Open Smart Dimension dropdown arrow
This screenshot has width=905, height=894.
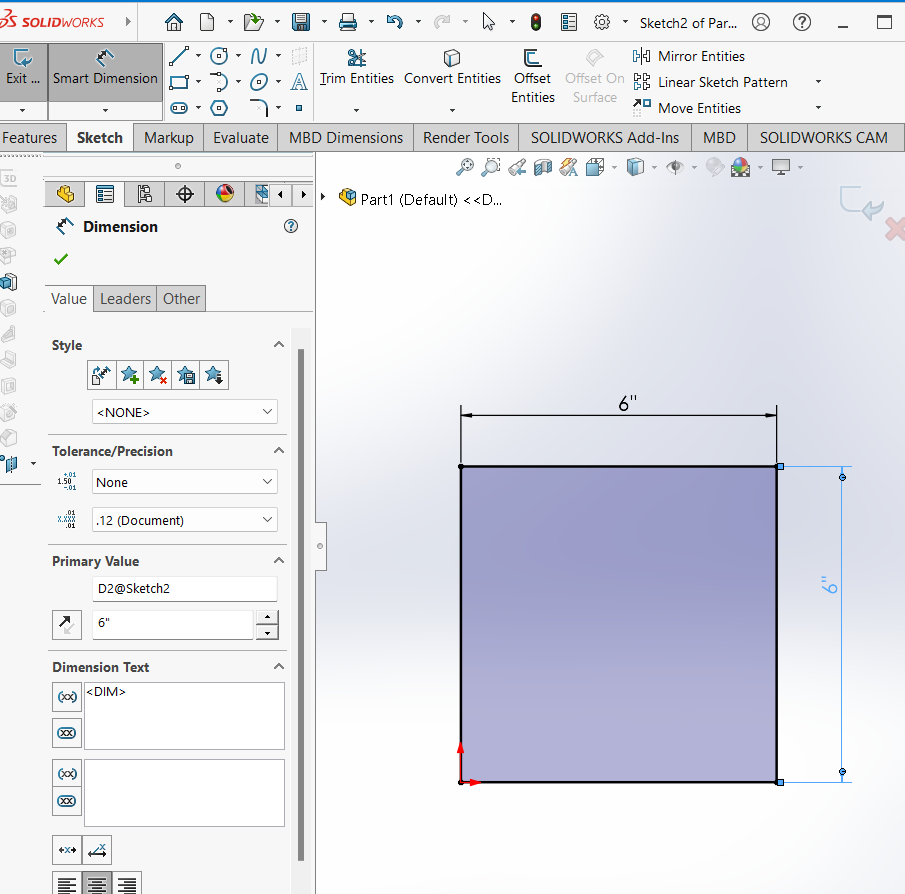[105, 110]
